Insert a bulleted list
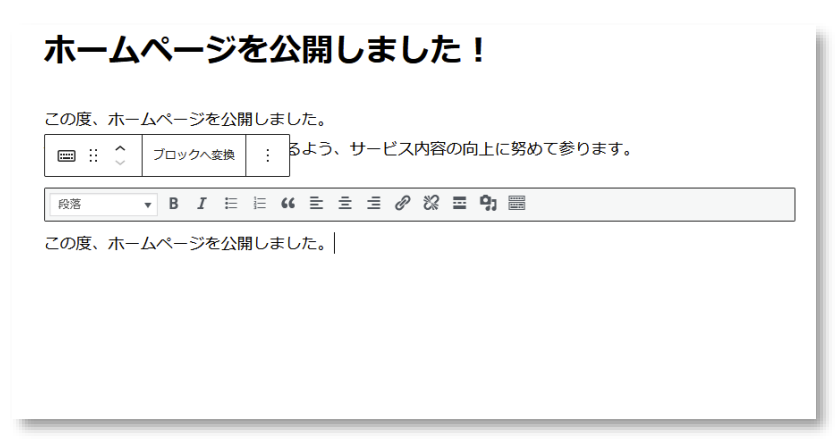Screen dimensions: 840x445 230,204
